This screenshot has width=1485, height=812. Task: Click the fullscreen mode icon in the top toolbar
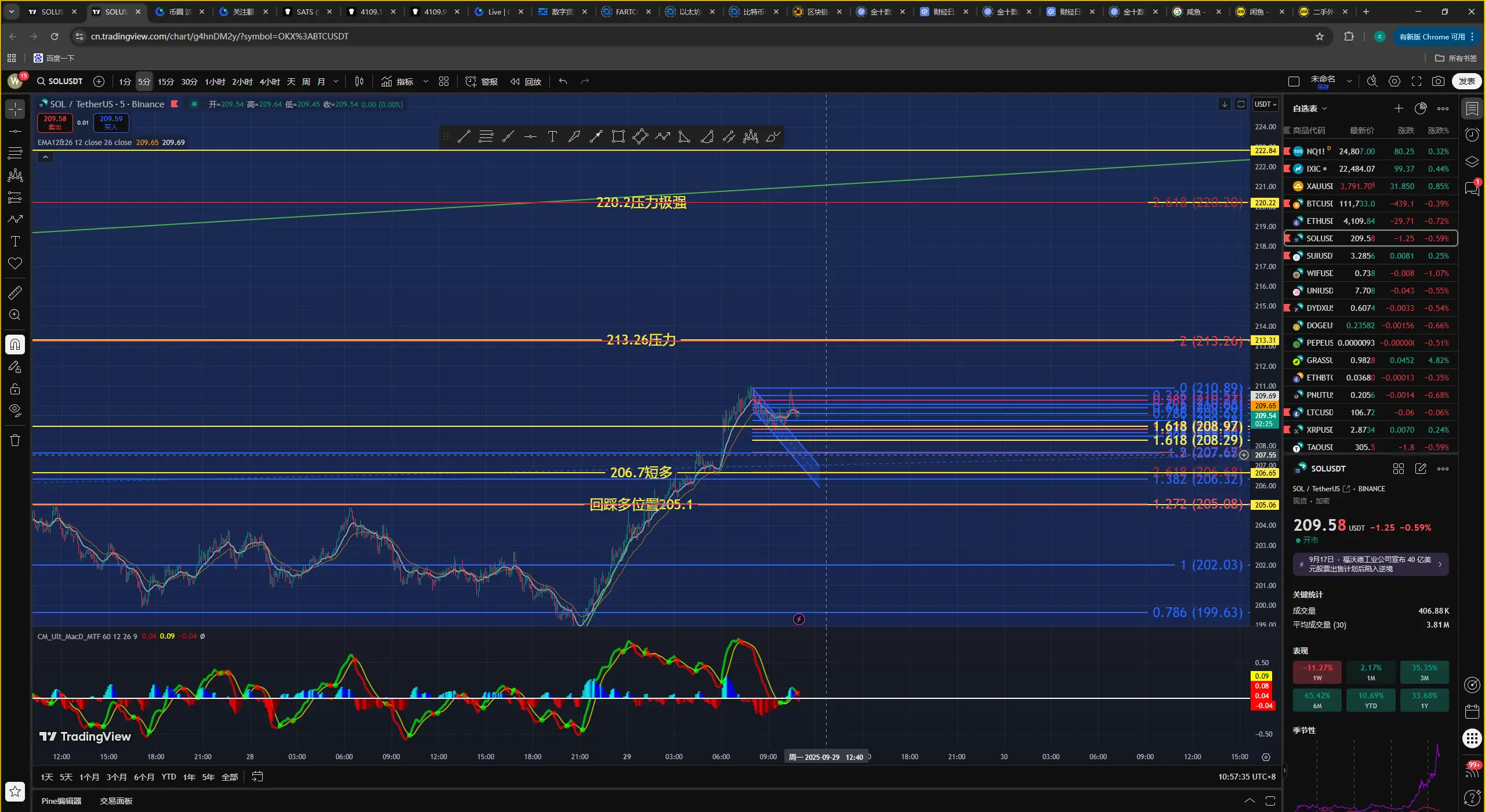tap(1416, 82)
